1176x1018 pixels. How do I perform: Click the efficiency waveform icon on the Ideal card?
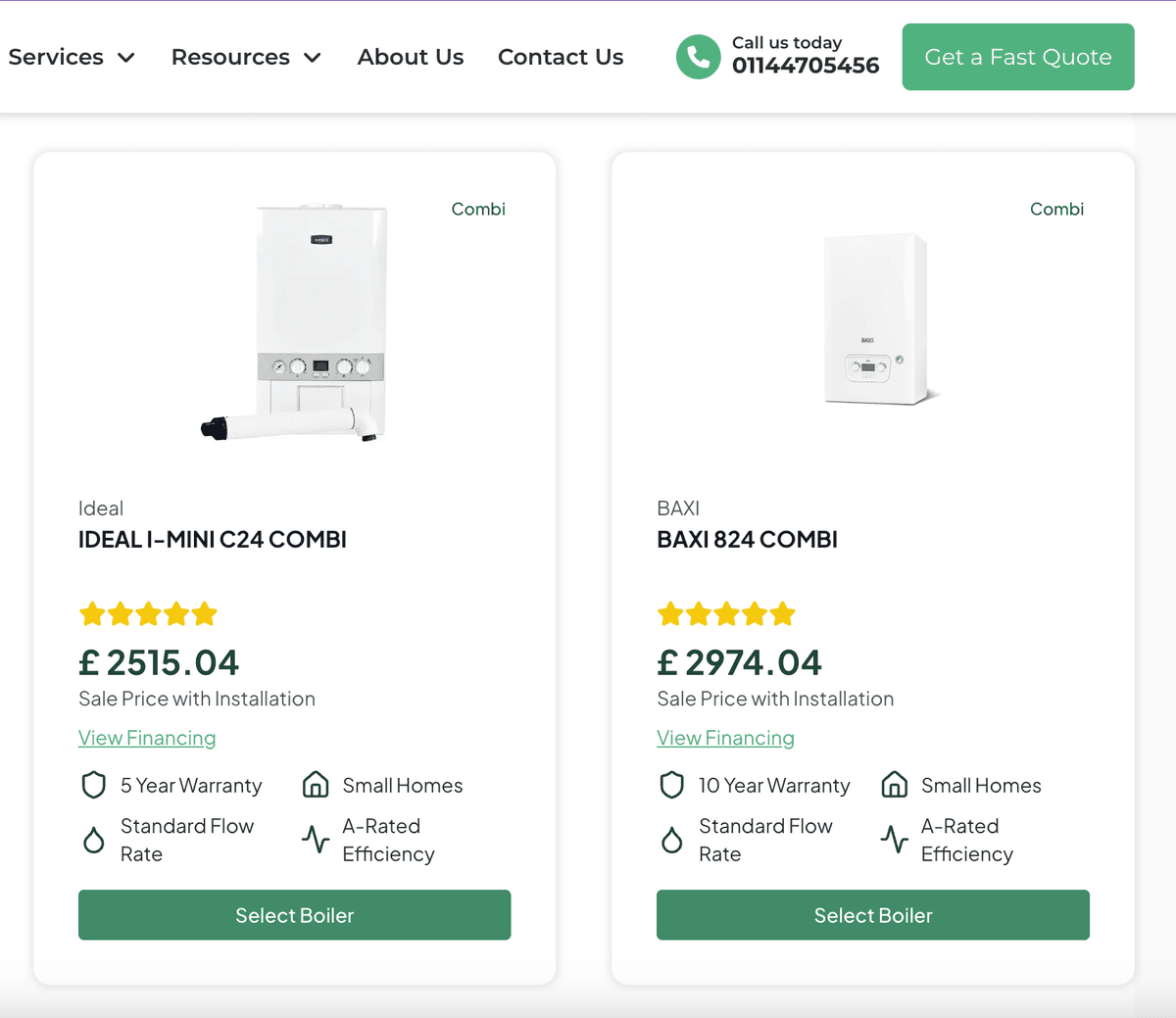tap(316, 840)
